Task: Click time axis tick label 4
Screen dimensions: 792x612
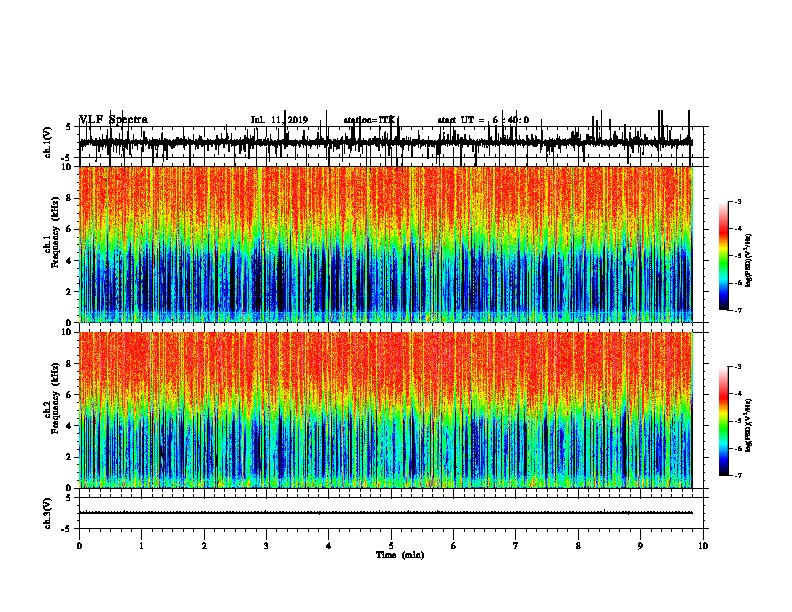Action: [329, 546]
